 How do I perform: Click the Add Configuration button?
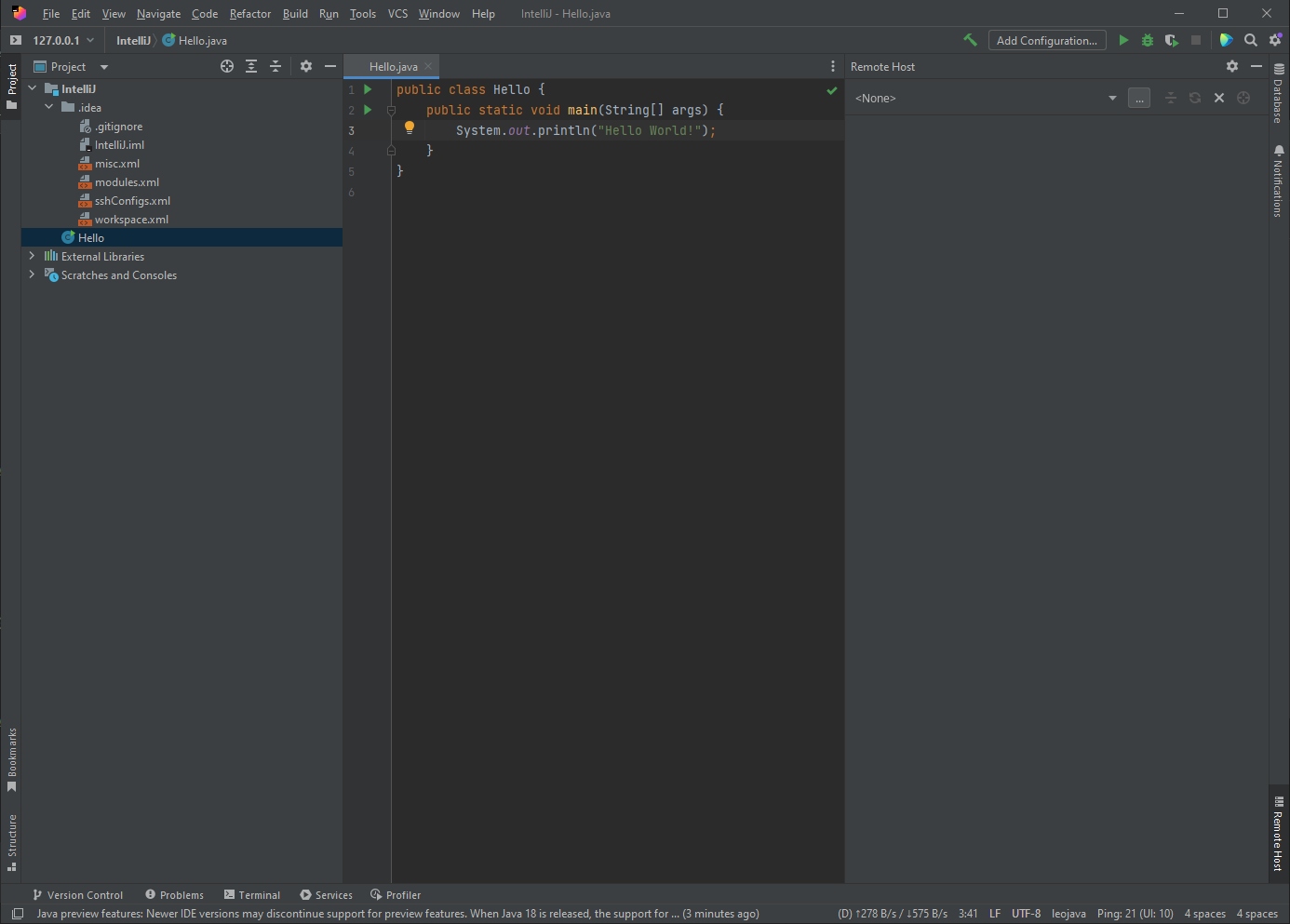click(1046, 40)
